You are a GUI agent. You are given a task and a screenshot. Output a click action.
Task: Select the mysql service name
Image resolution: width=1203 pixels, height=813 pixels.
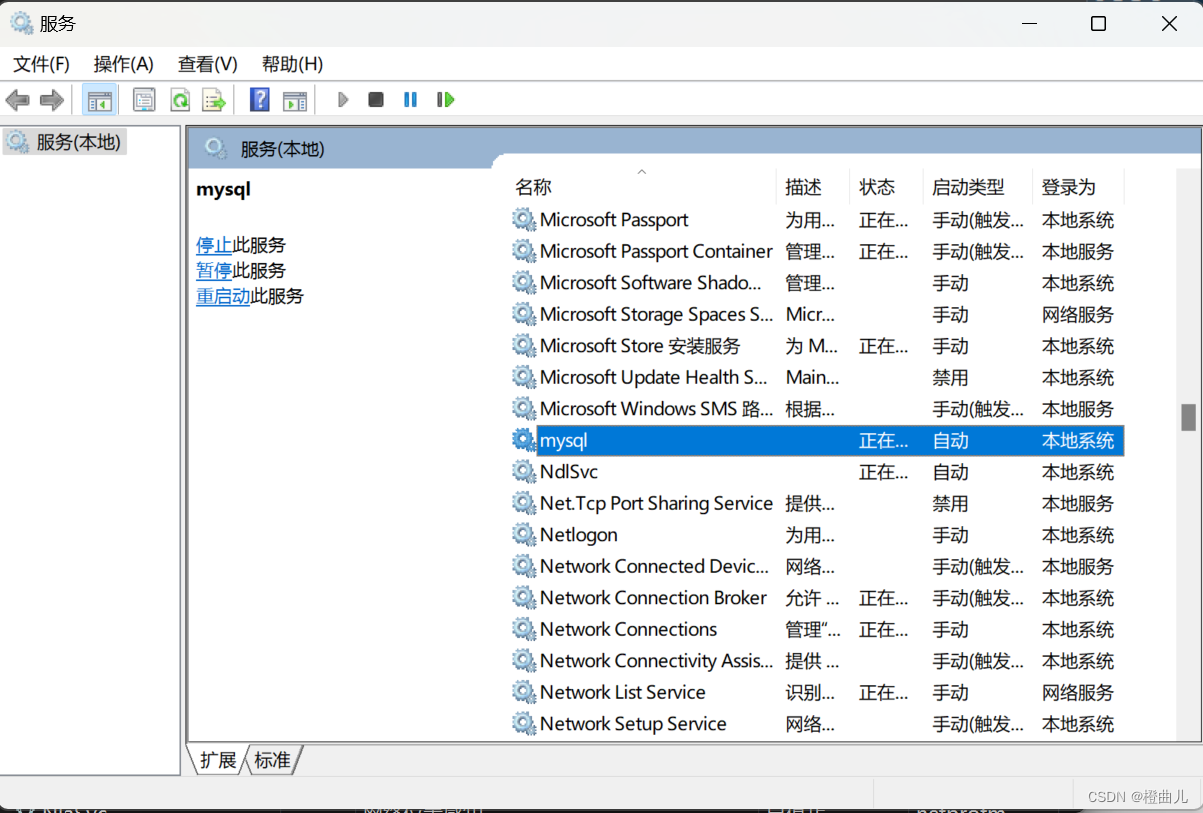564,440
